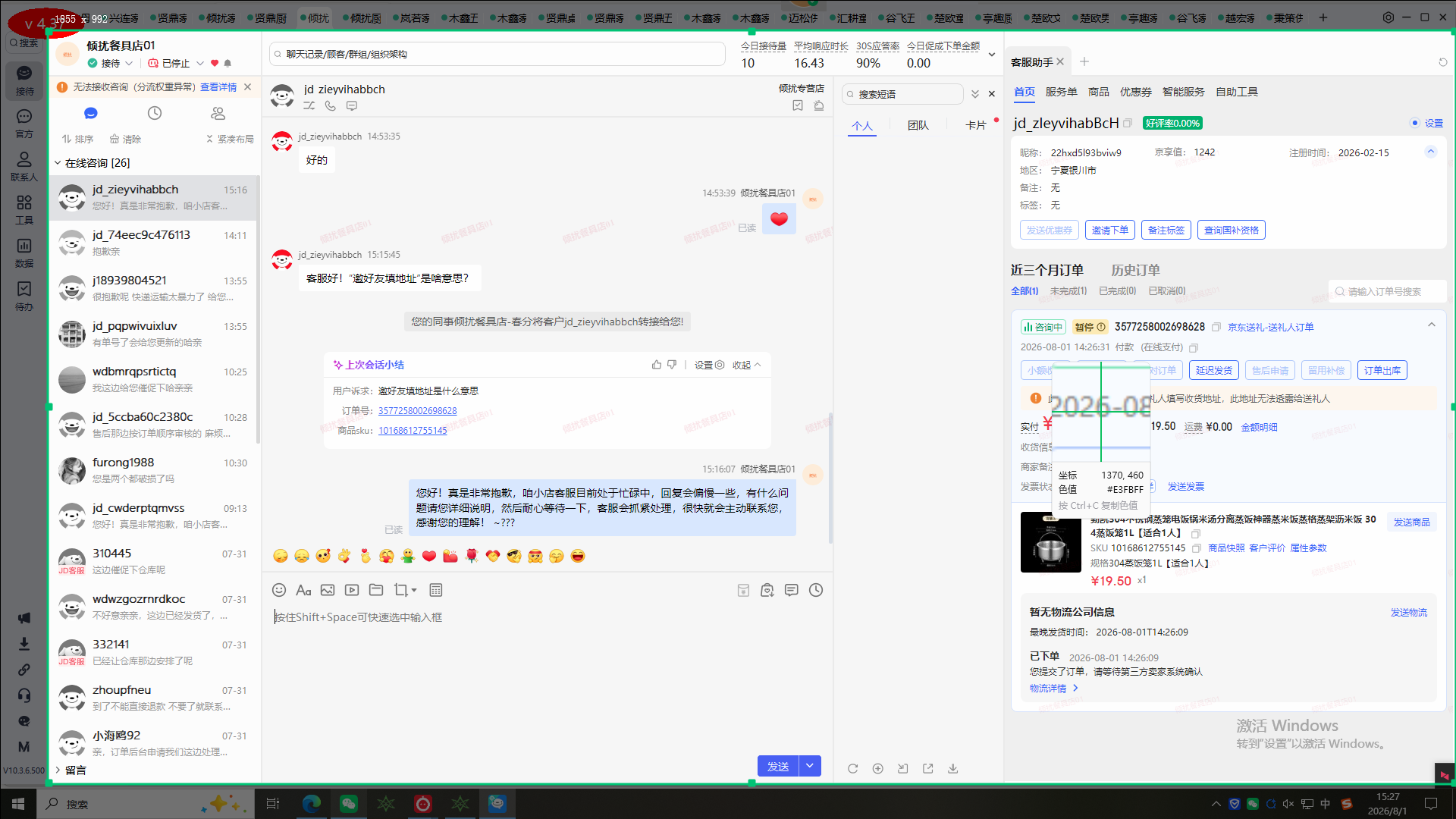Image resolution: width=1456 pixels, height=819 pixels.
Task: Collapse the summary with 收起
Action: tap(747, 365)
